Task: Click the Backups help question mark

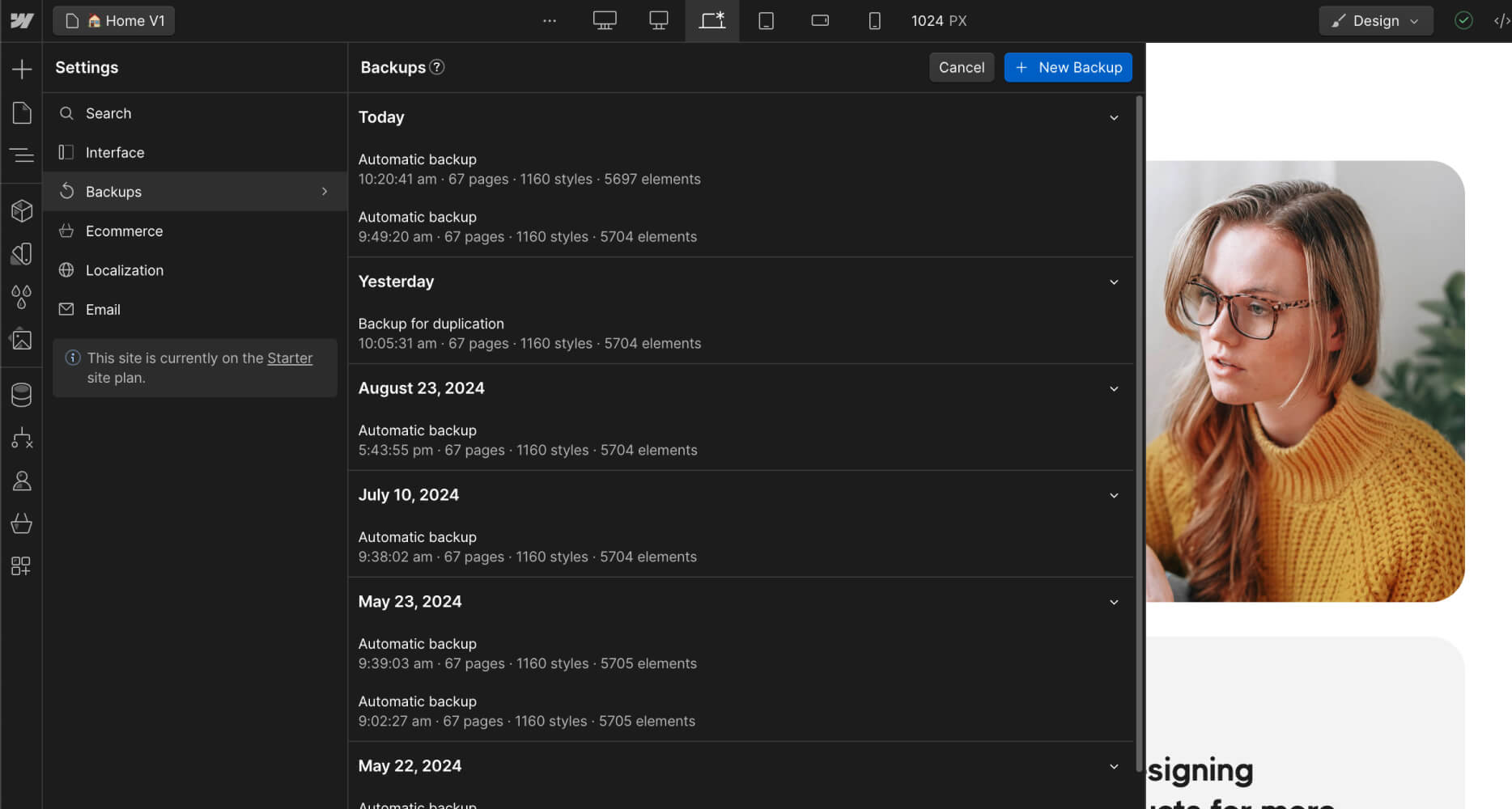Action: pos(437,67)
